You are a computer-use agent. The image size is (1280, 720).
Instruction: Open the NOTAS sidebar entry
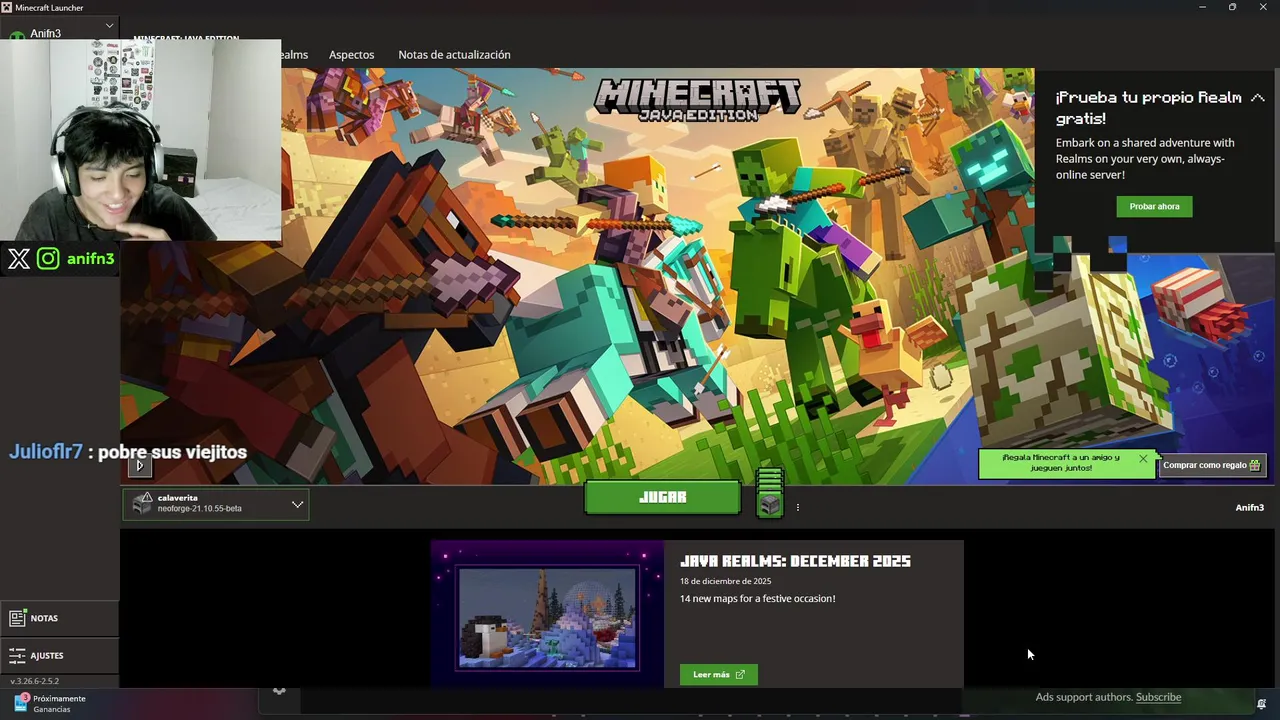(60, 618)
